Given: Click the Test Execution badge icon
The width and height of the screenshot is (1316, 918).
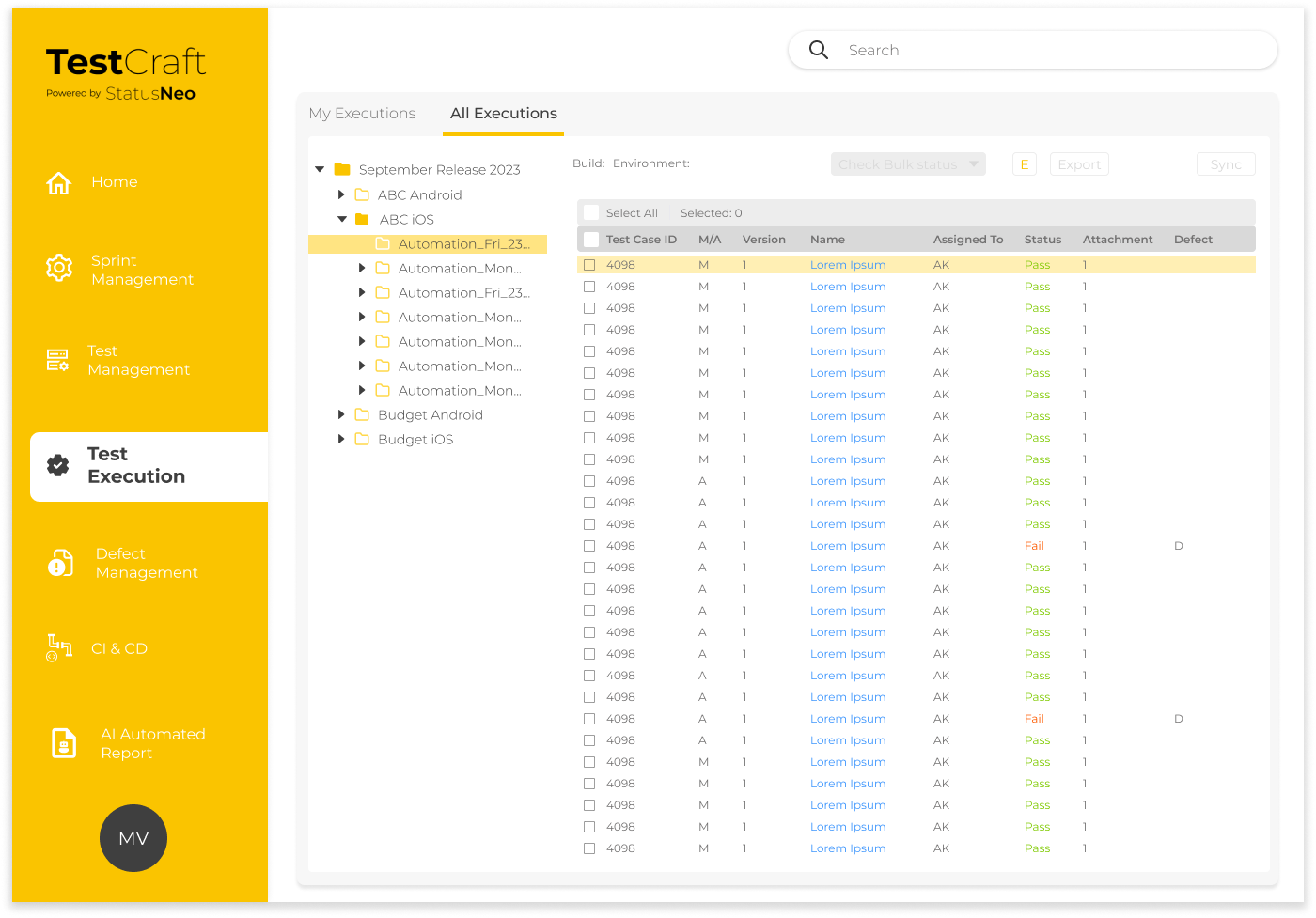Looking at the screenshot, I should coord(58,465).
